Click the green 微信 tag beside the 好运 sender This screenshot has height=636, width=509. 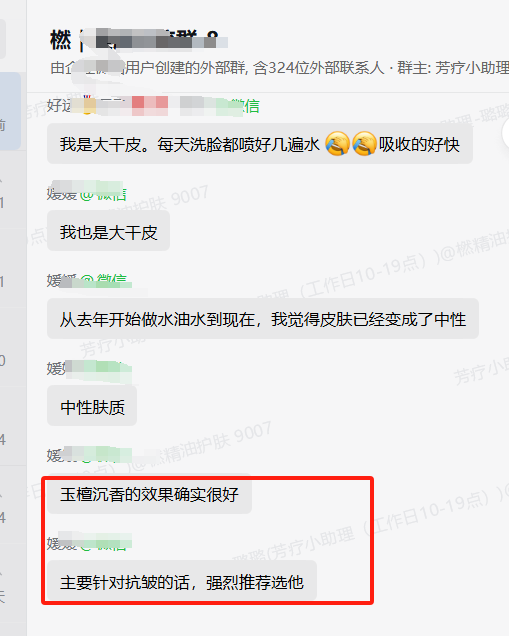(x=246, y=106)
